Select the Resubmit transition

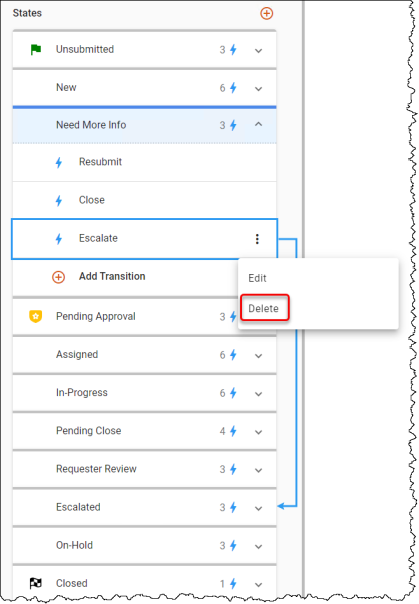click(144, 162)
